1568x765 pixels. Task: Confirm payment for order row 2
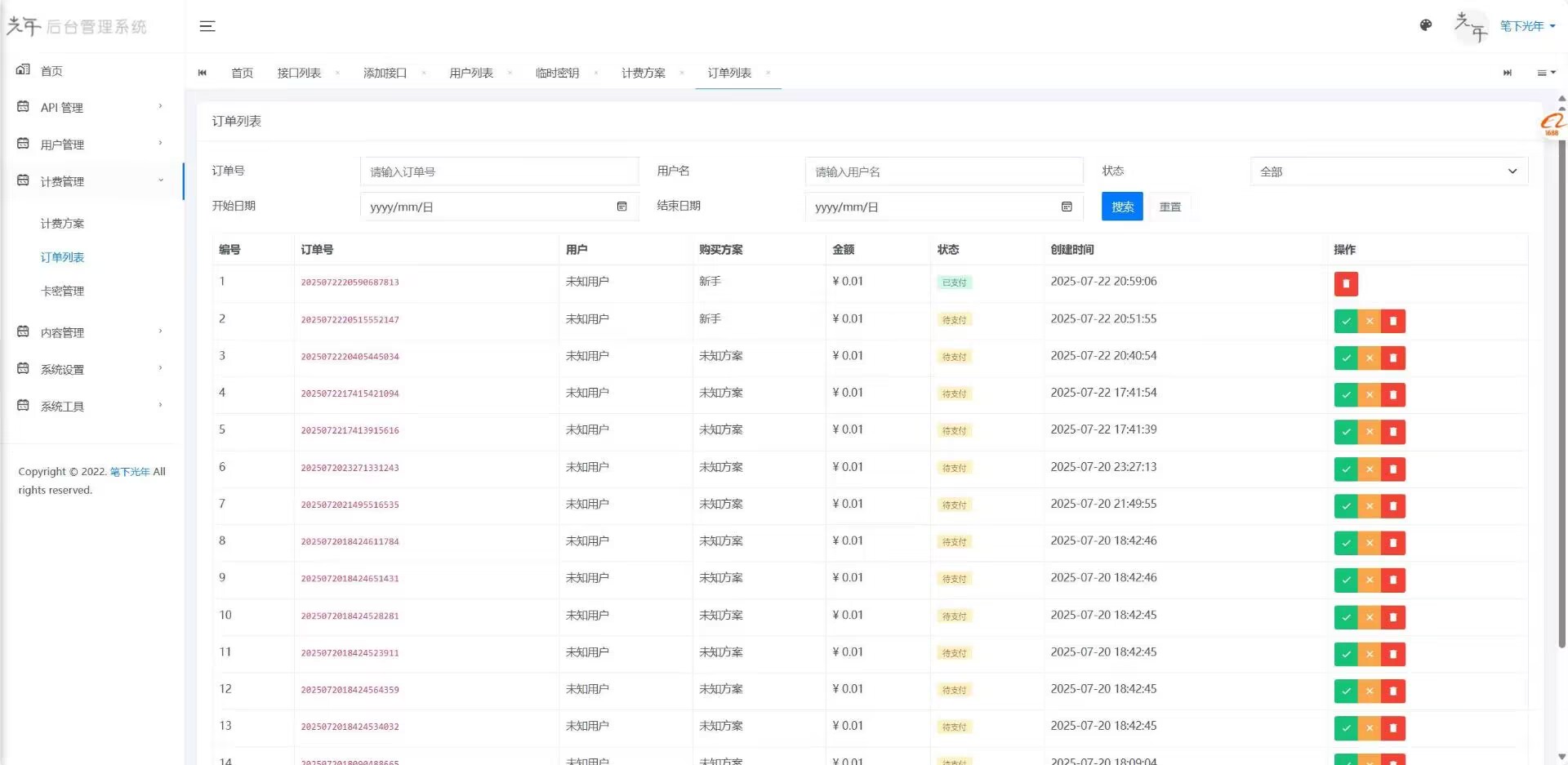click(1346, 321)
